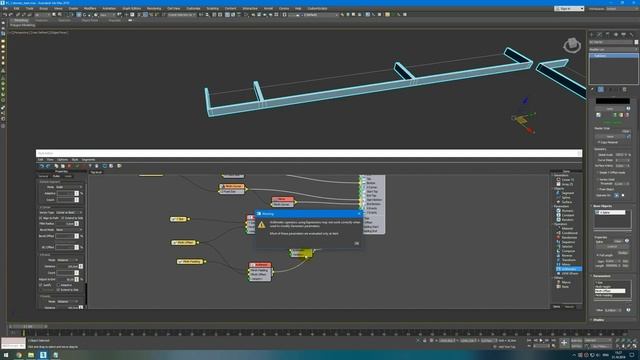The width and height of the screenshot is (640, 360).
Task: Open the Mode dropdown under Default Segment
Action: [69, 187]
